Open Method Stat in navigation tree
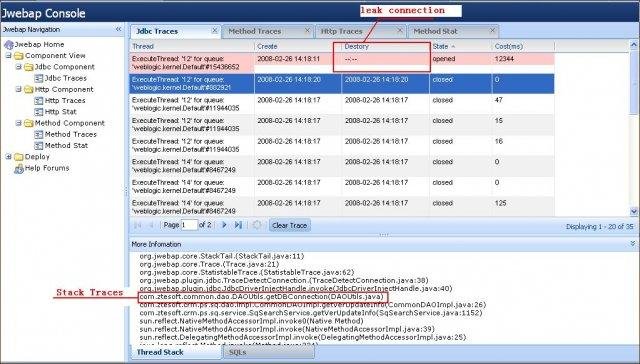Viewport: 640px width, 364px height. pos(66,146)
